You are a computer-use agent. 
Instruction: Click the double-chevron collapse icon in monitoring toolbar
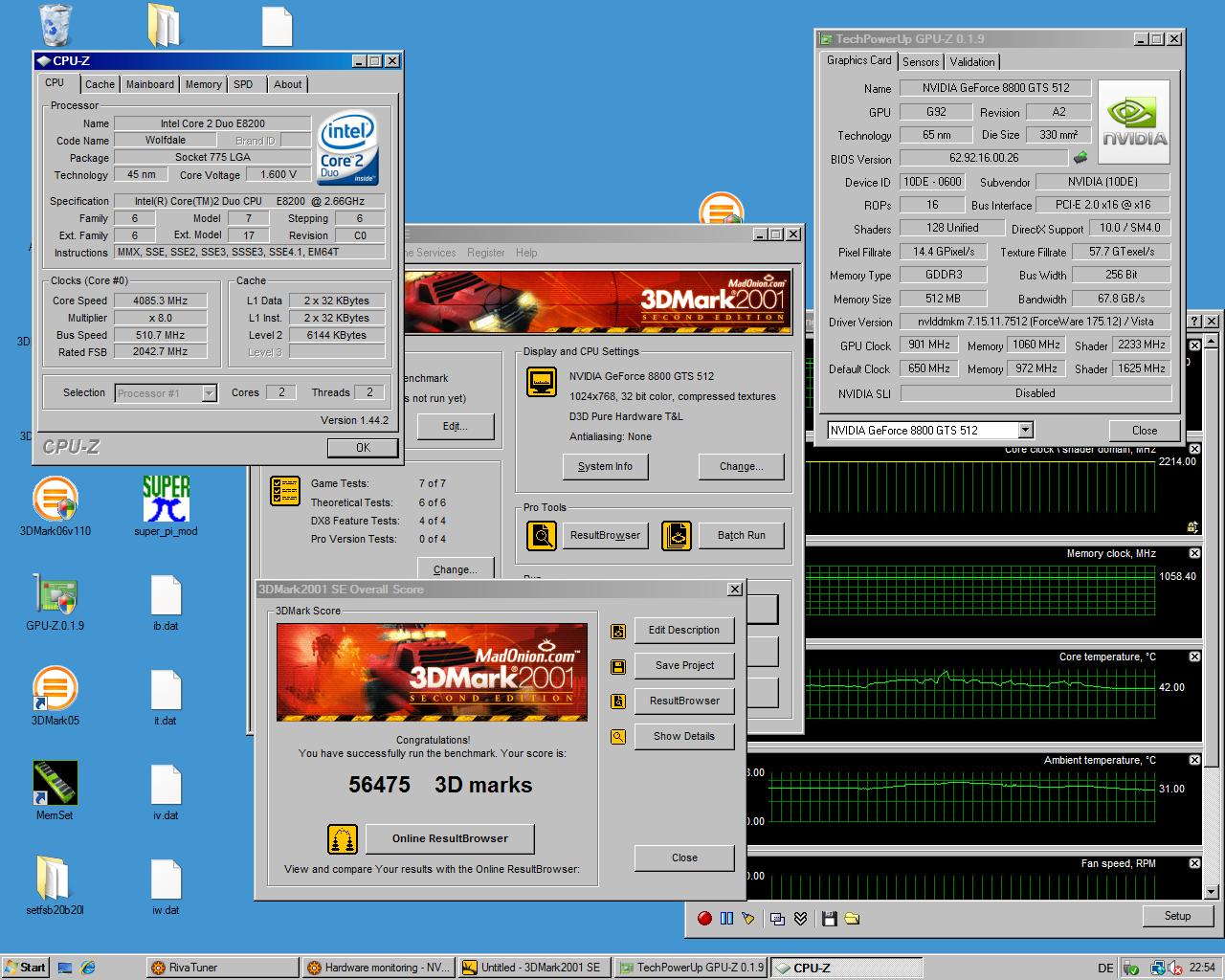tap(800, 918)
